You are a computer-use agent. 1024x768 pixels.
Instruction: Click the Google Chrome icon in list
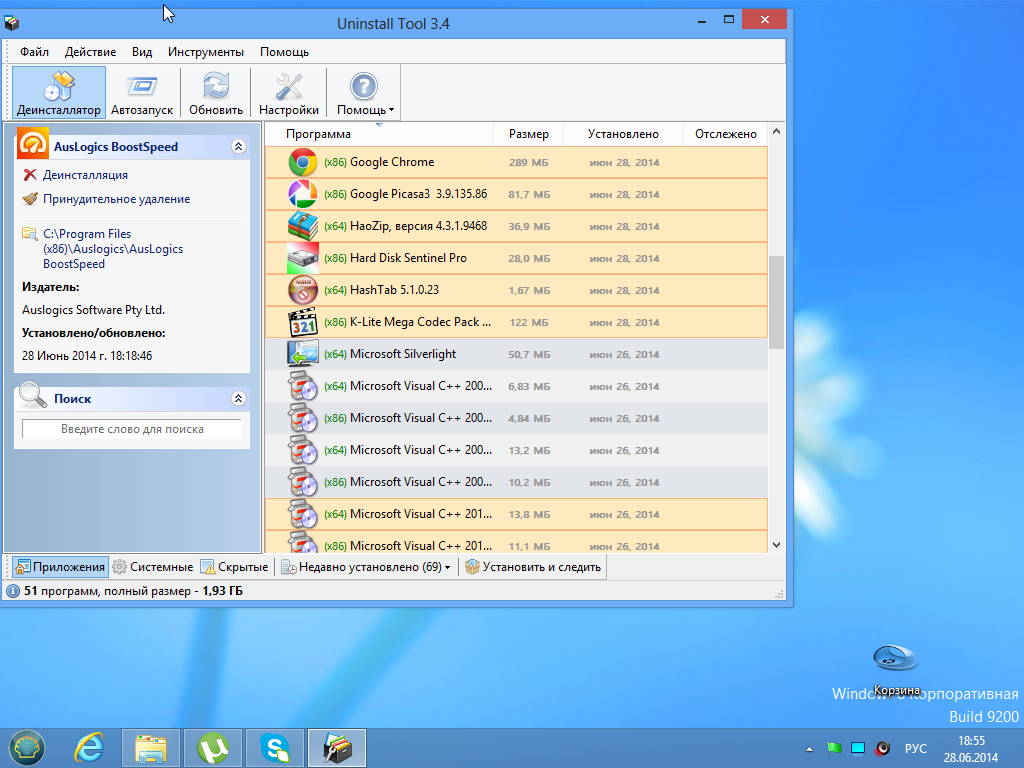click(303, 162)
